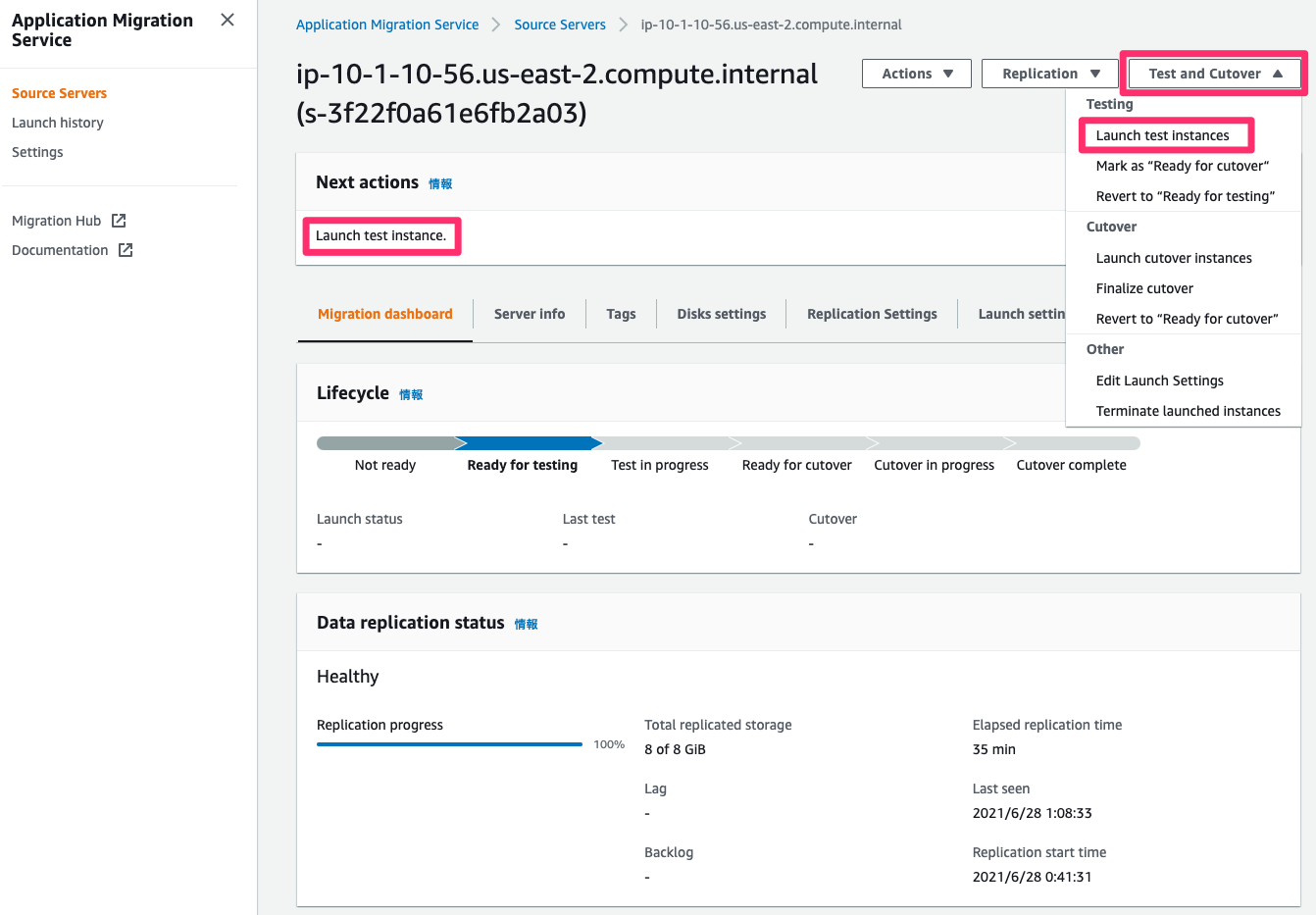Click Test in progress lifecycle step
This screenshot has width=1316, height=915.
(x=660, y=465)
